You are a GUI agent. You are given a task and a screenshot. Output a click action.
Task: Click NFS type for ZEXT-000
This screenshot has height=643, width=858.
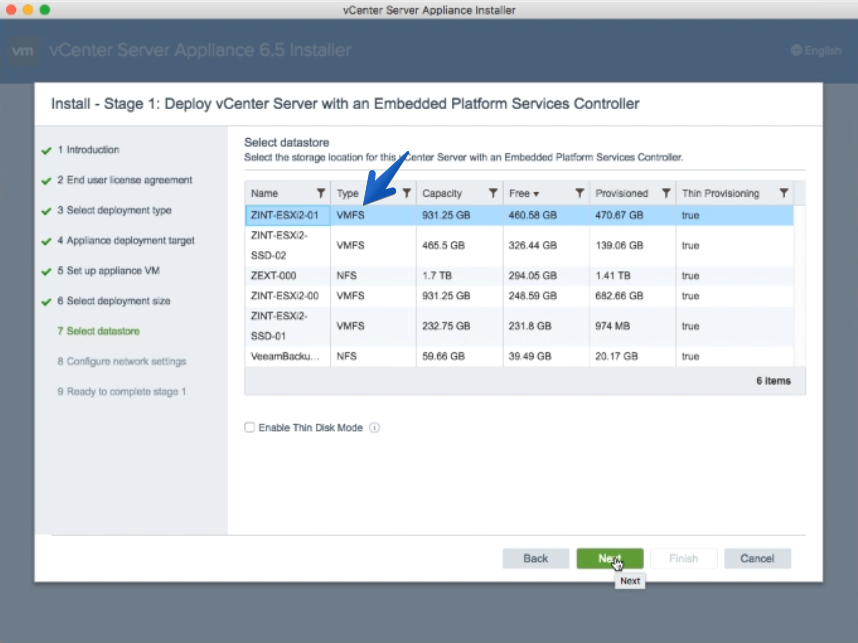(x=346, y=275)
